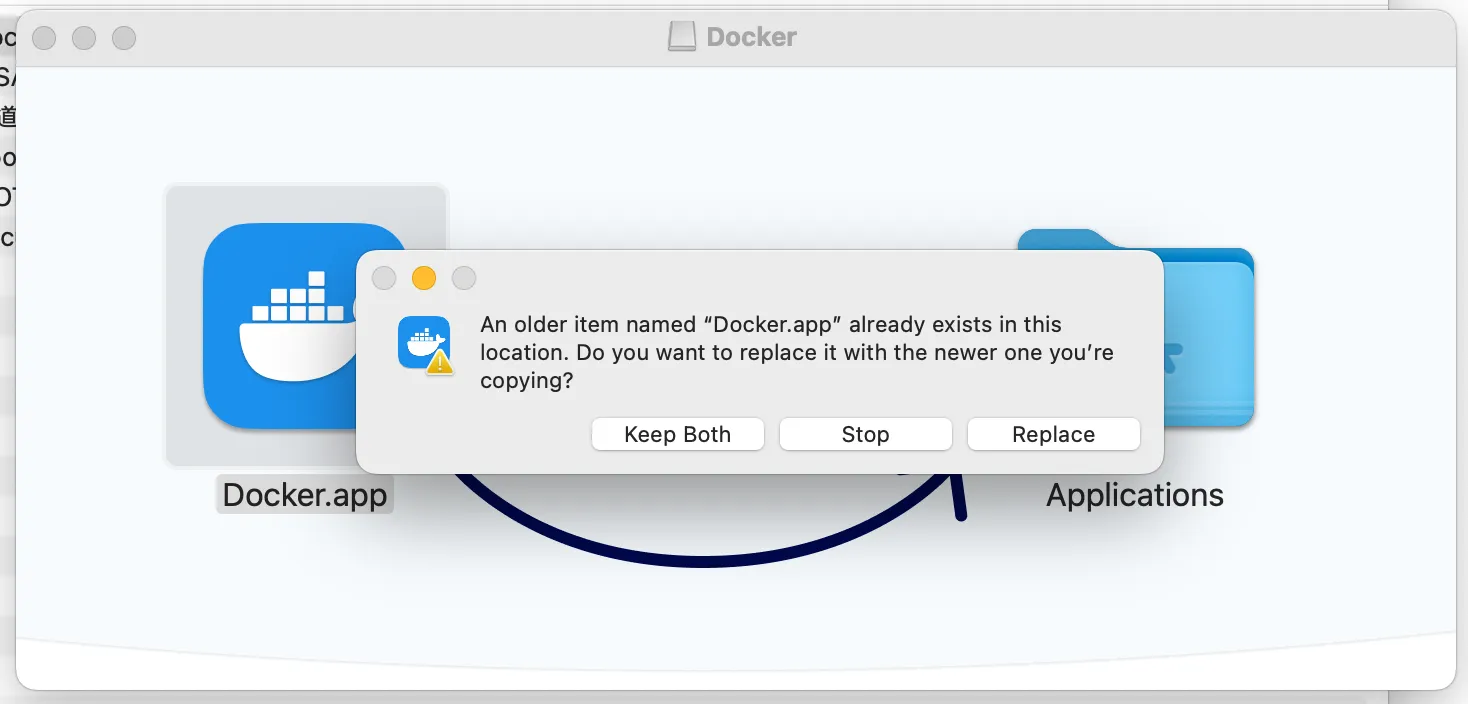Click the Docker window title text
The height and width of the screenshot is (704, 1468).
(751, 37)
